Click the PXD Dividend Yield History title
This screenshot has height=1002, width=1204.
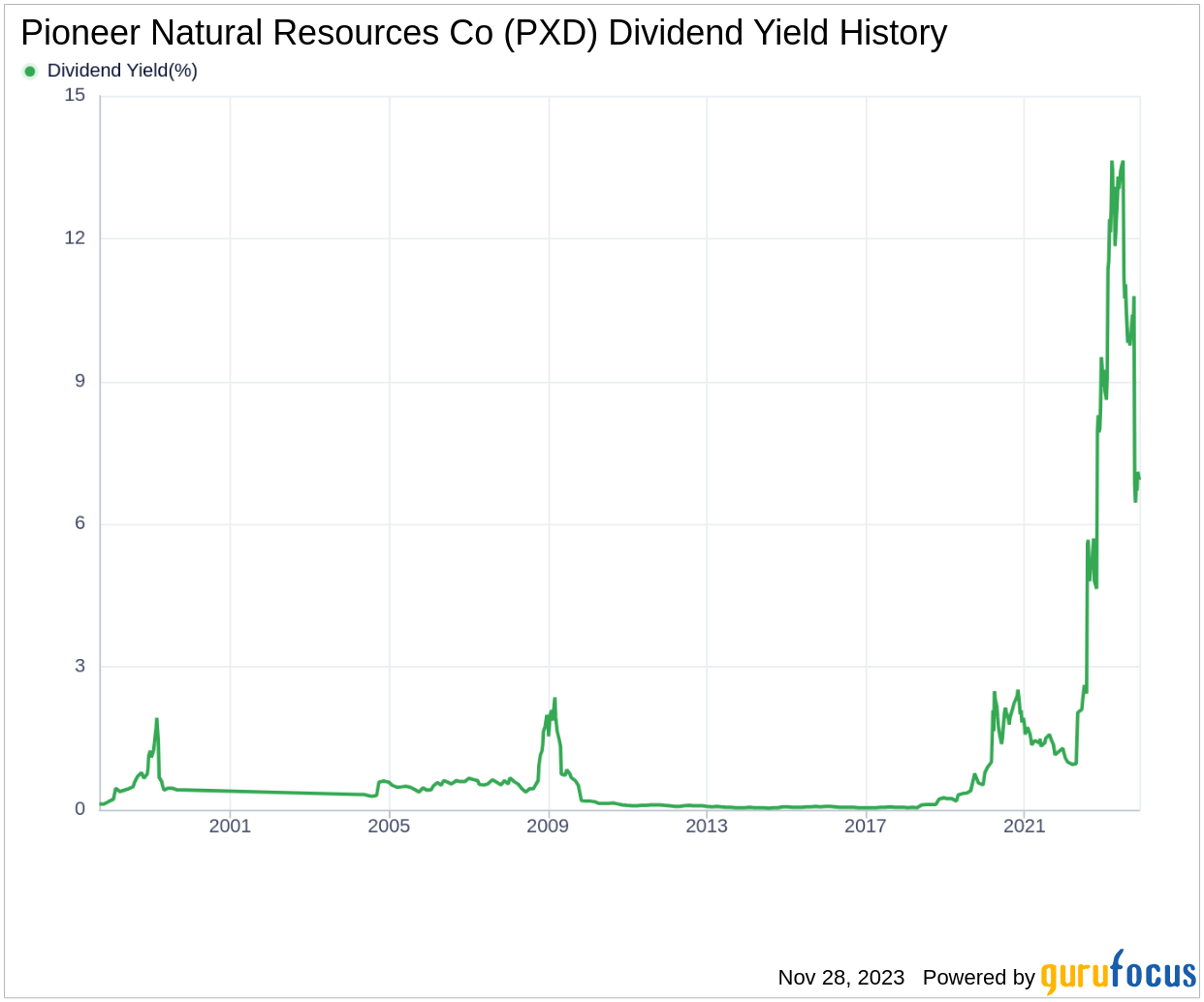[x=484, y=33]
